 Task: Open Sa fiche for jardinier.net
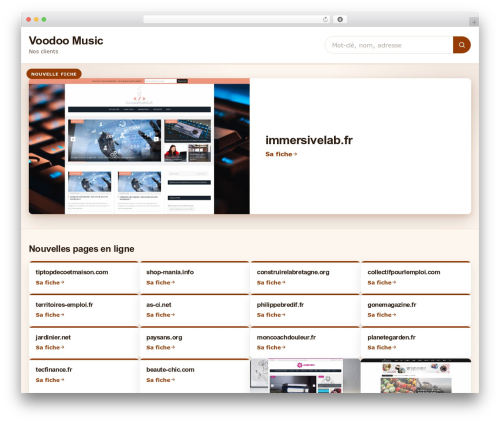(50, 347)
